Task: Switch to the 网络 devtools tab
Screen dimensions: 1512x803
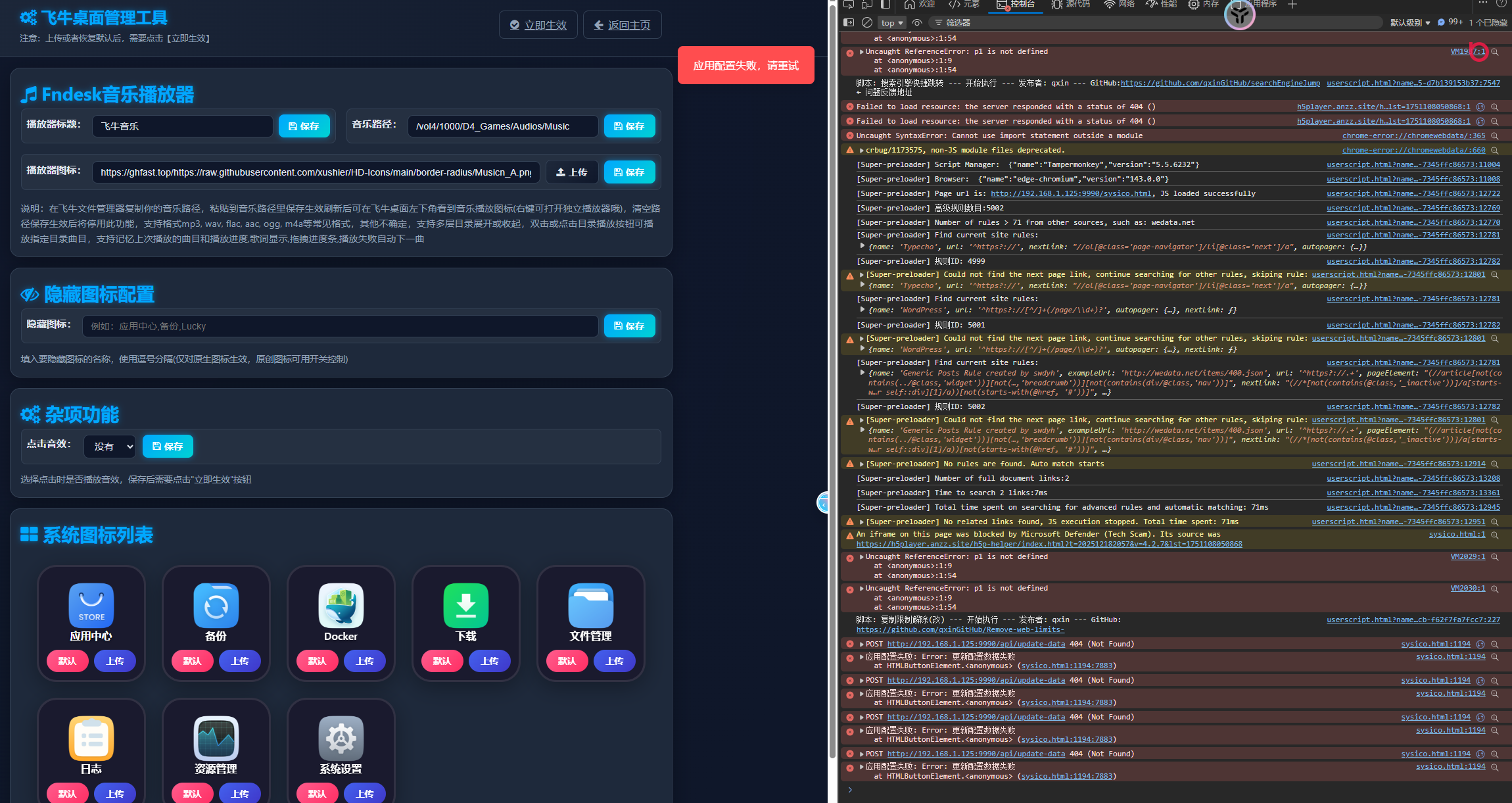Action: [1119, 5]
